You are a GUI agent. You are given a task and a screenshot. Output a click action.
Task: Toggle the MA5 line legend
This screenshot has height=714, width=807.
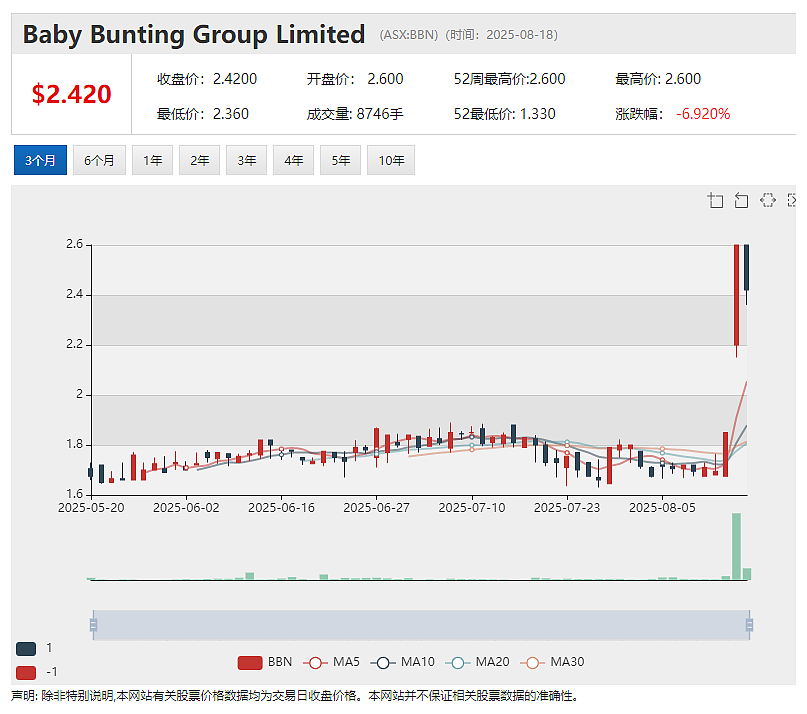332,662
